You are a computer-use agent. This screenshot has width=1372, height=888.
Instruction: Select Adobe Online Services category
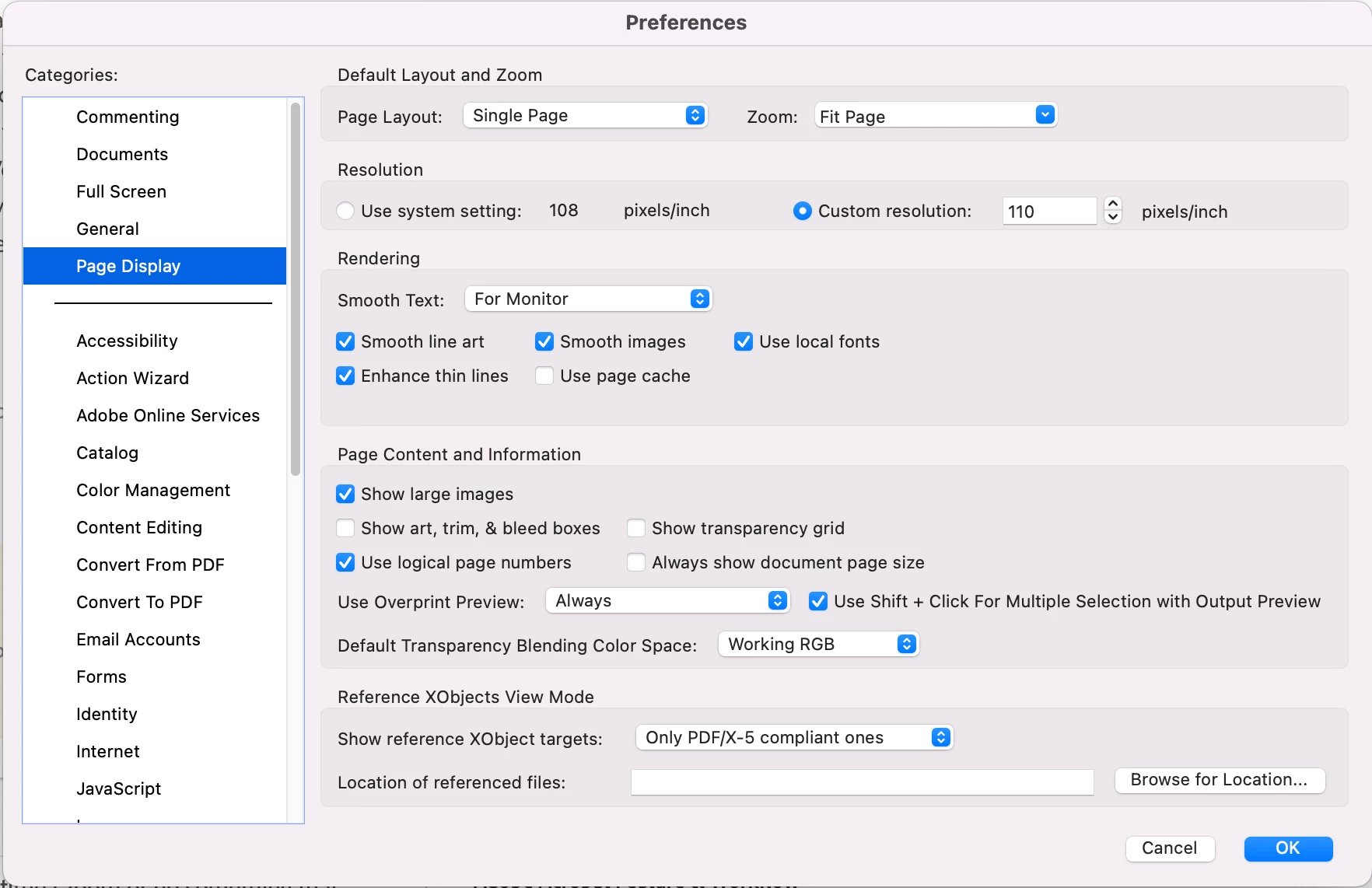[155, 415]
